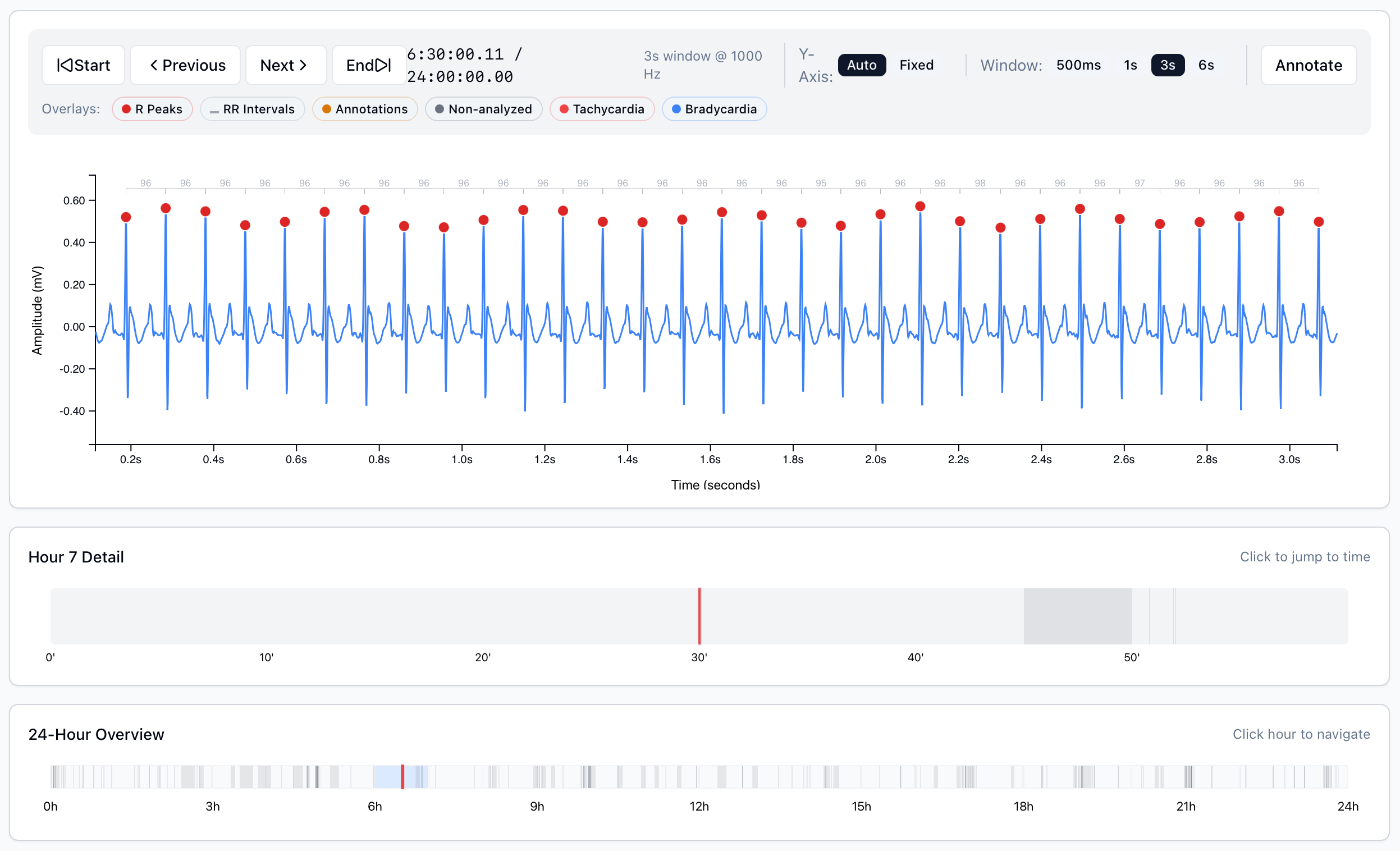Screen dimensions: 1400x851
Task: Click the Click to jump to time link
Action: tap(1304, 557)
